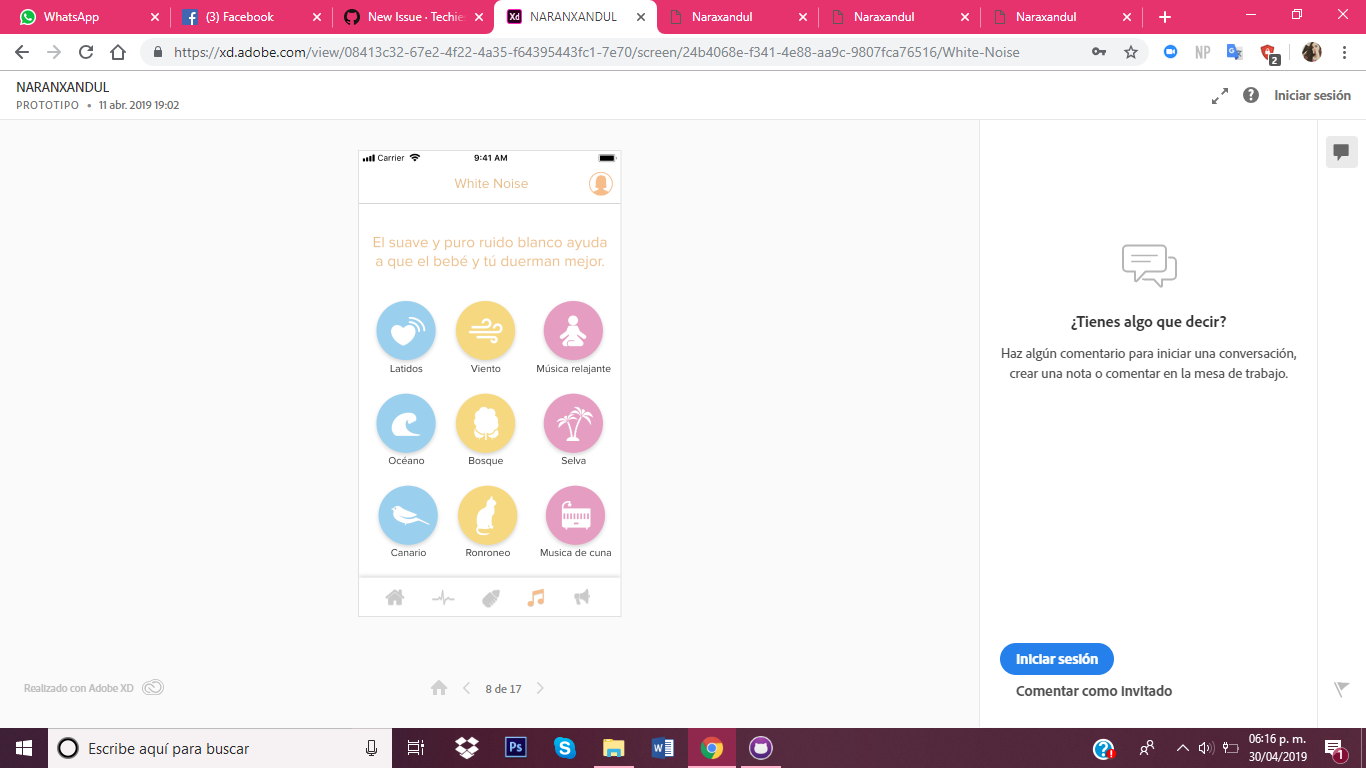Click the blue Iniciar sesión button

pos(1057,659)
